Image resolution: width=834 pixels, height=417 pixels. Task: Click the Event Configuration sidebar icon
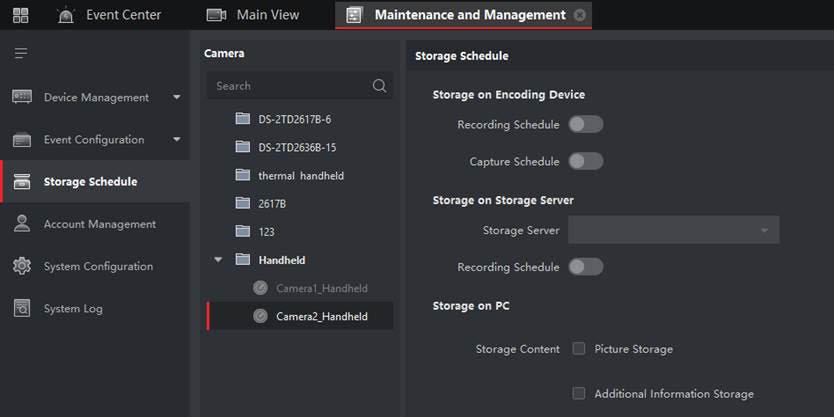tap(22, 140)
